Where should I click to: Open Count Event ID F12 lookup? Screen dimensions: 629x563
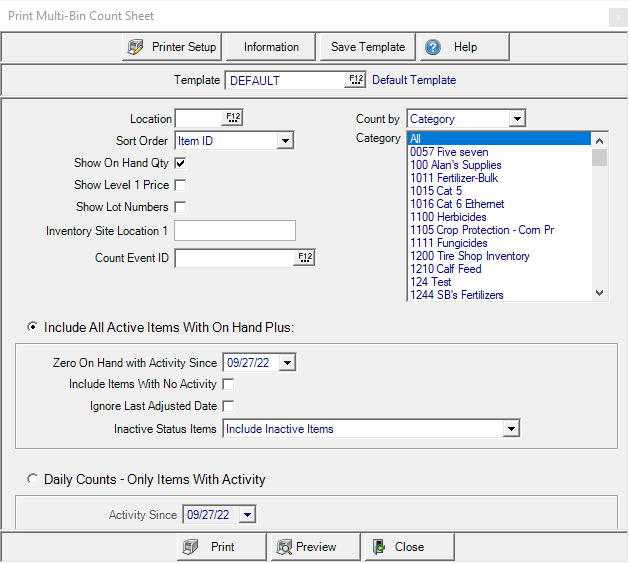[x=304, y=258]
